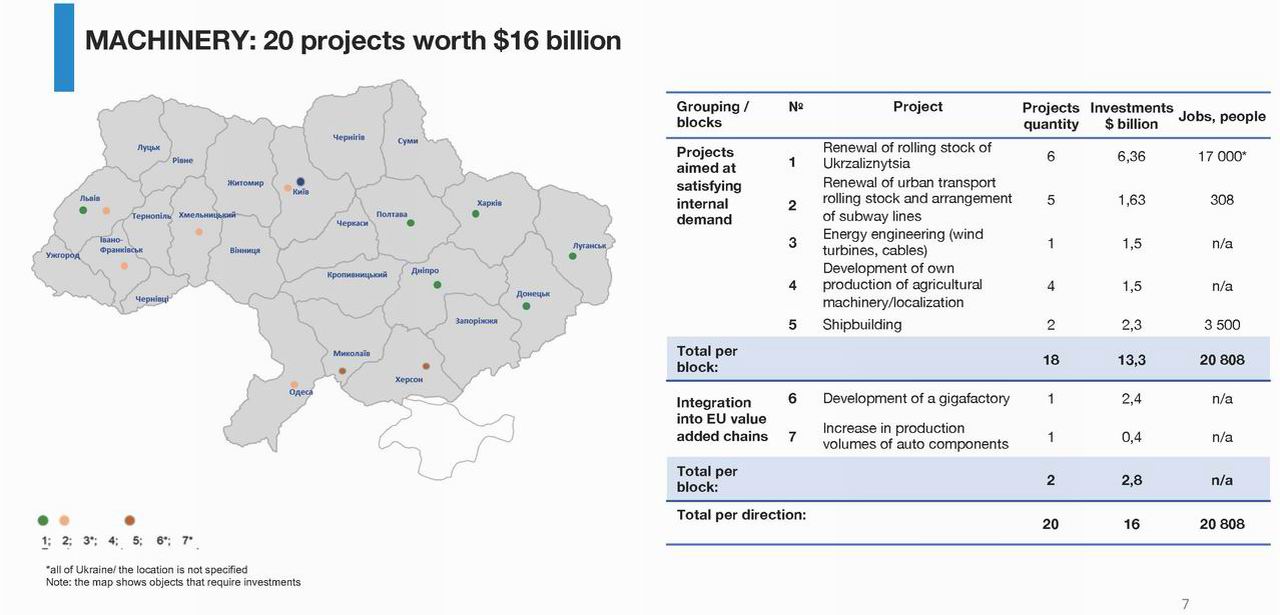Screen dimensions: 1280x615
Task: Click the 'Jobs, people' column header
Action: tap(1222, 116)
